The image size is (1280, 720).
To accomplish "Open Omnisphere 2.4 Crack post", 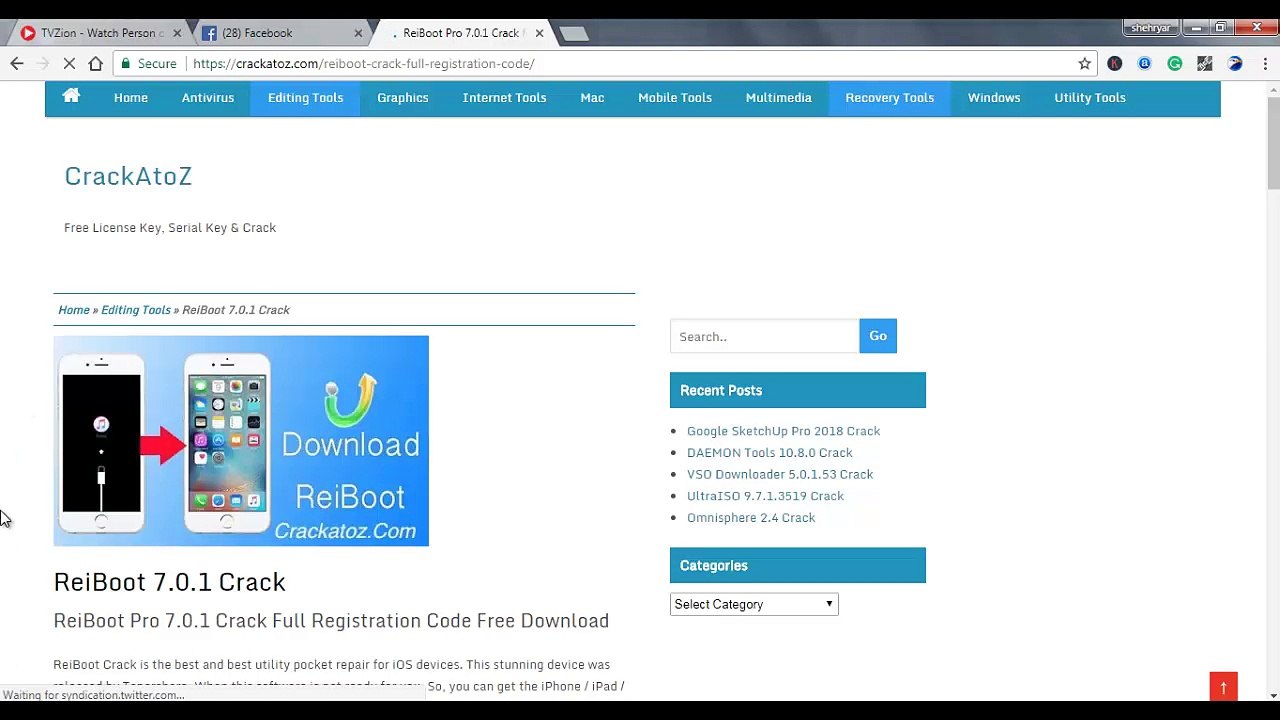I will [751, 518].
